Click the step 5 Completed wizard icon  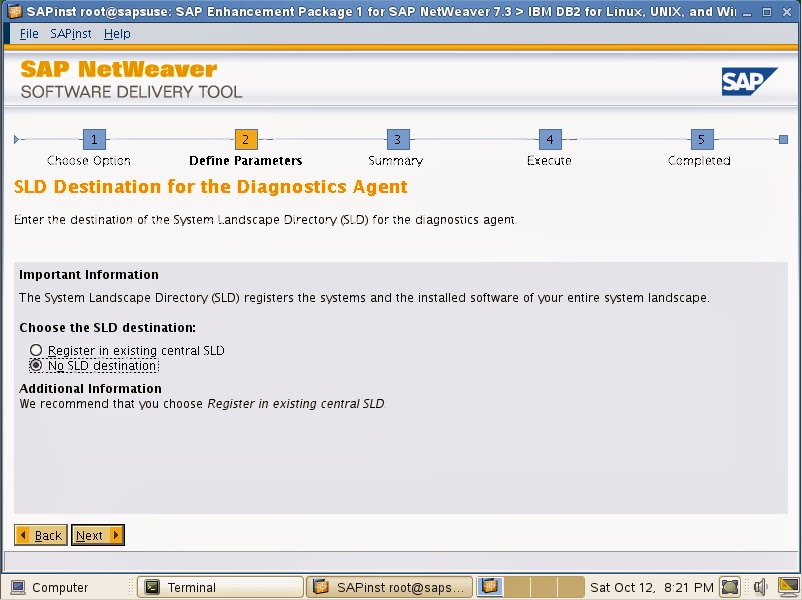coord(700,140)
